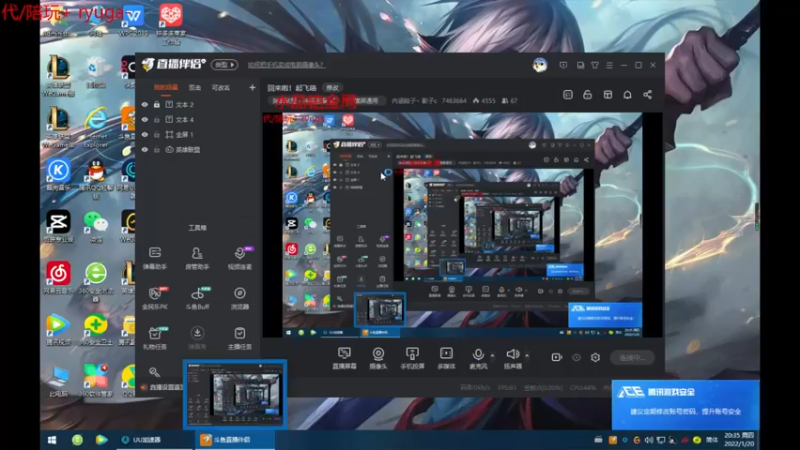Expand the speaker volume arrow

coord(527,355)
